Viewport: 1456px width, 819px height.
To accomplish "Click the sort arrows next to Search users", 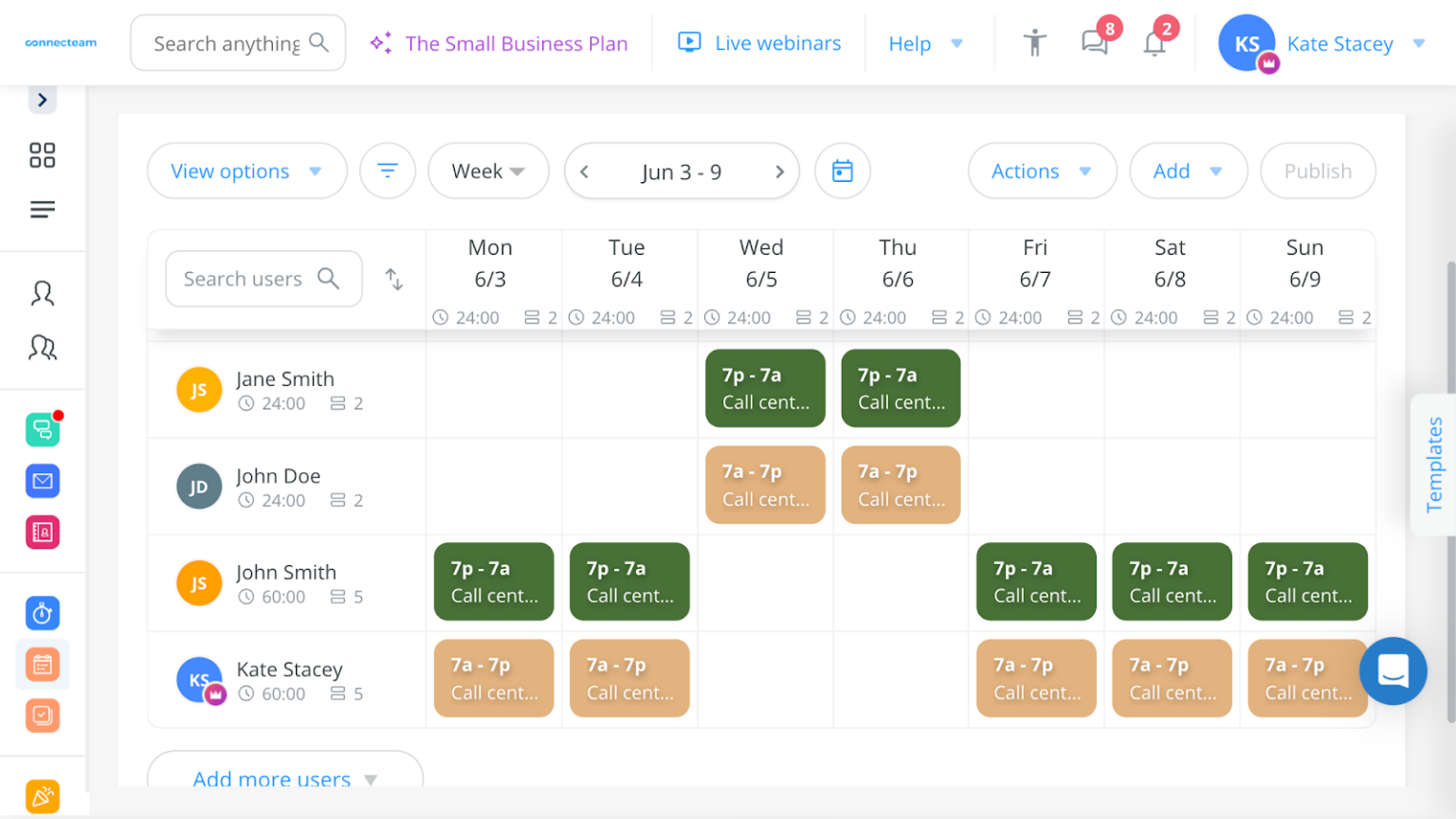I will [393, 280].
